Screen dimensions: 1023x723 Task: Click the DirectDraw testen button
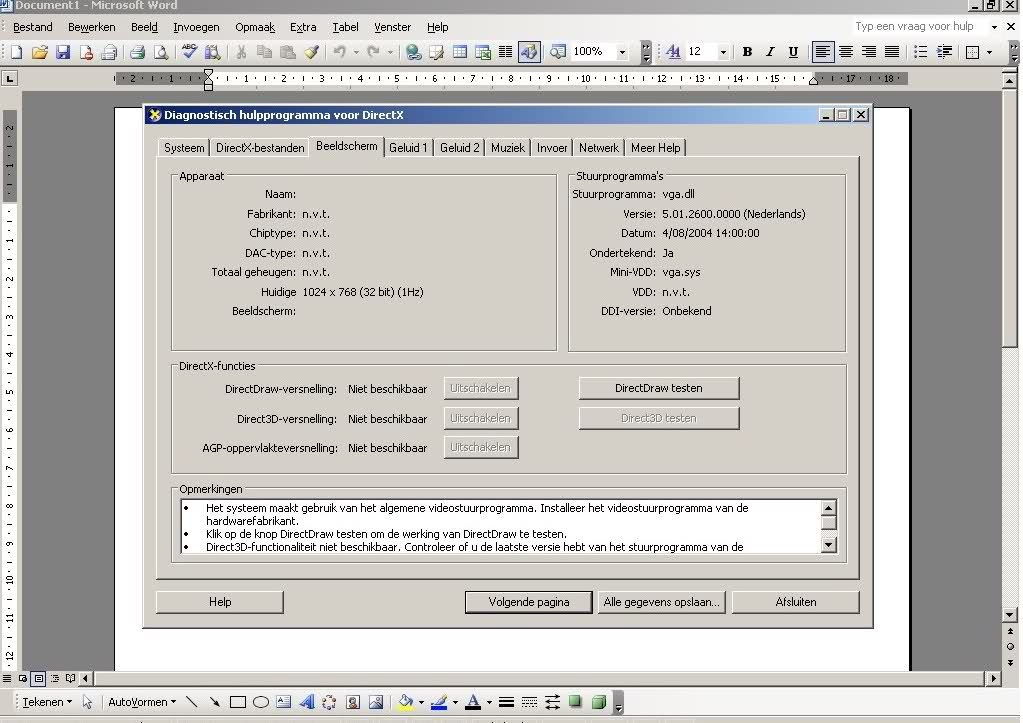[x=658, y=388]
